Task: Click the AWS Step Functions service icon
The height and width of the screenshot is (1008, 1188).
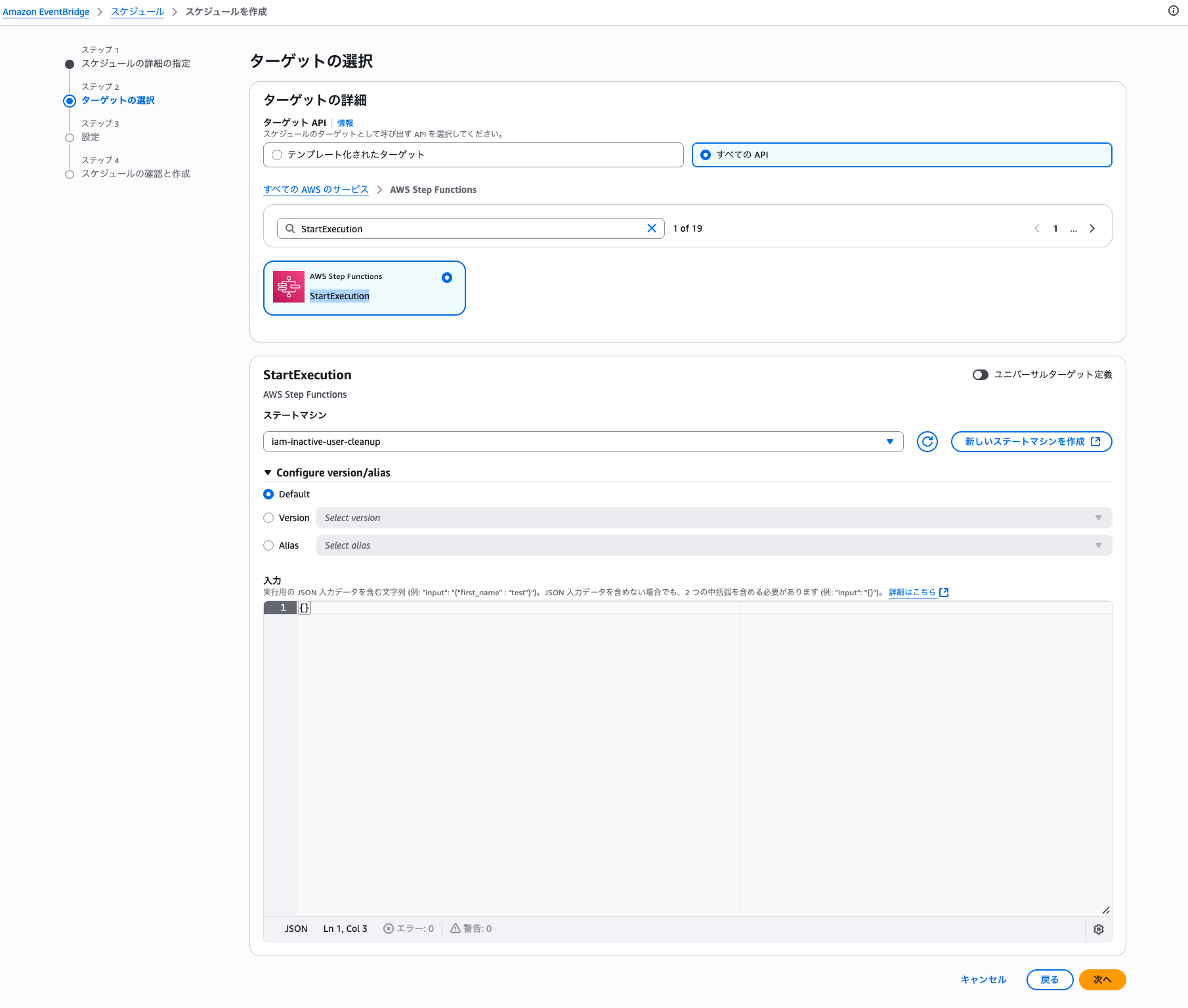Action: [289, 287]
